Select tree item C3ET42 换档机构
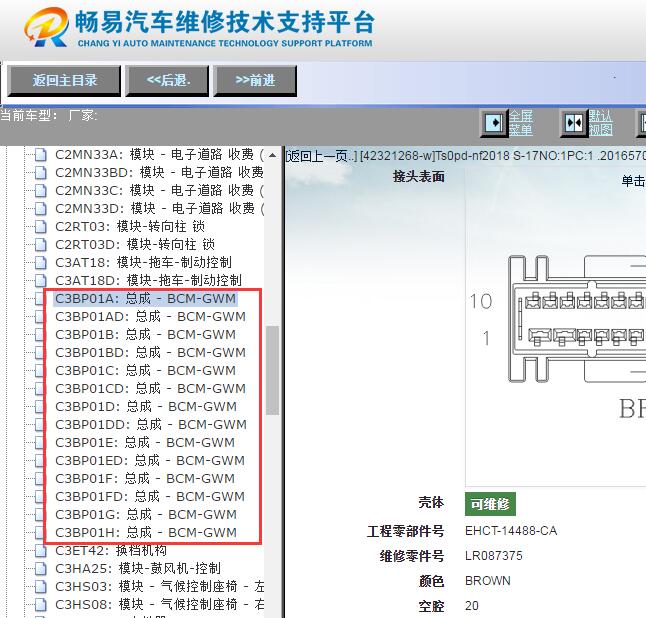The image size is (646, 618). [x=111, y=550]
